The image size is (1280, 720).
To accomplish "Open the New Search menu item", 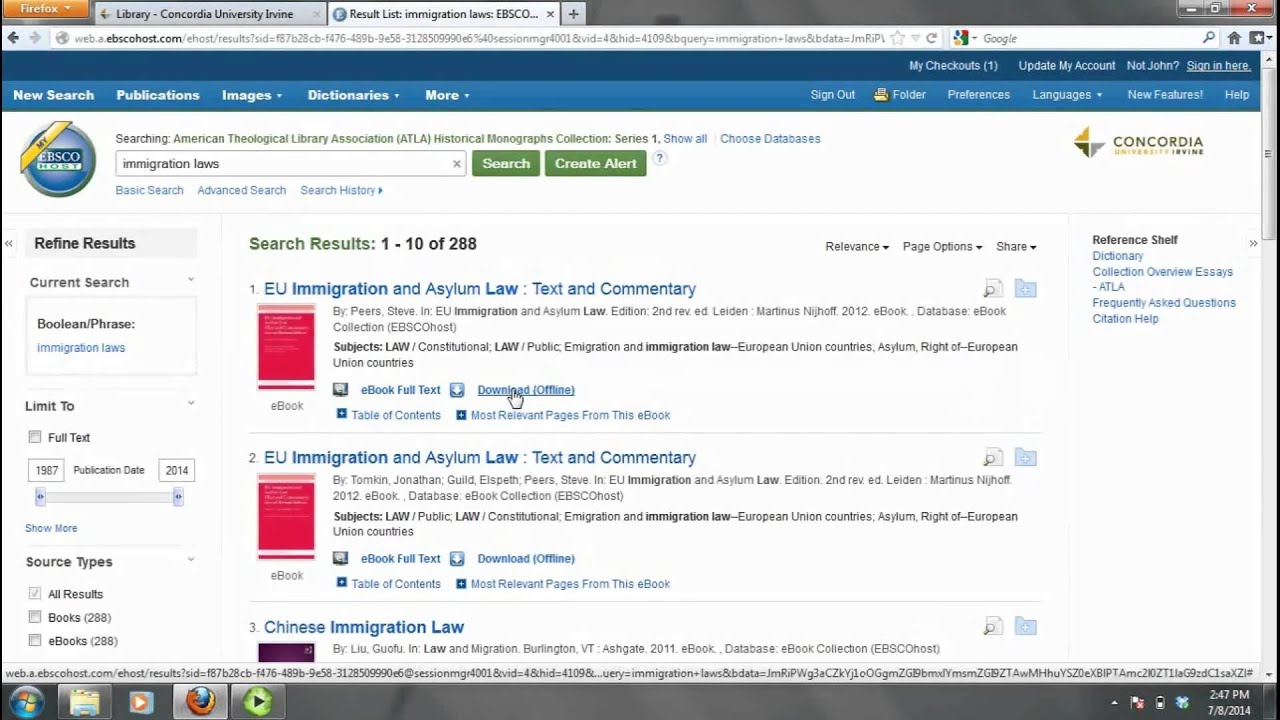I will point(53,95).
